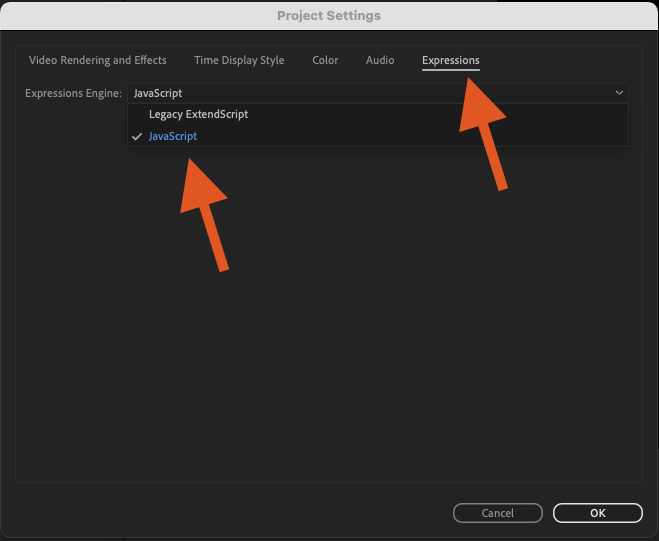Go to the Color tab

pos(325,60)
